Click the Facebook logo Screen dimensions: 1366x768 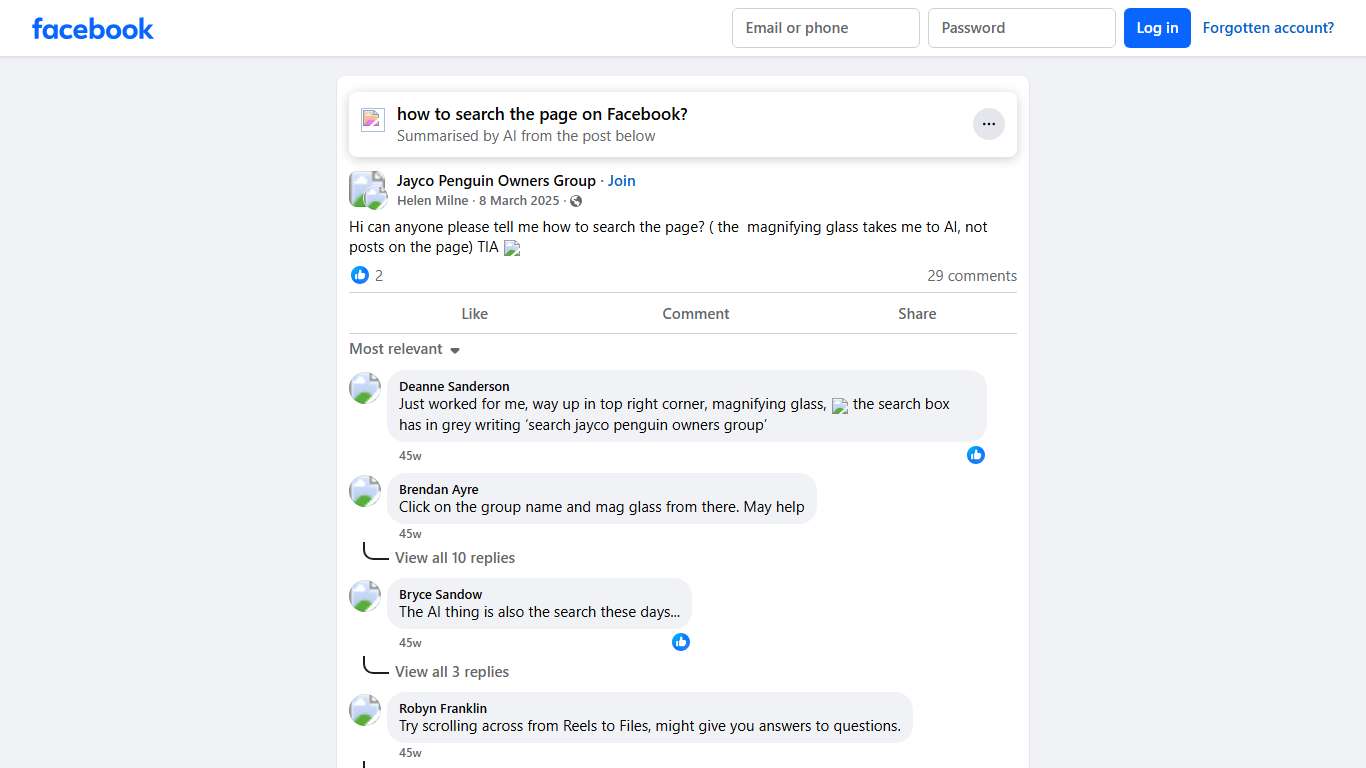pyautogui.click(x=92, y=28)
